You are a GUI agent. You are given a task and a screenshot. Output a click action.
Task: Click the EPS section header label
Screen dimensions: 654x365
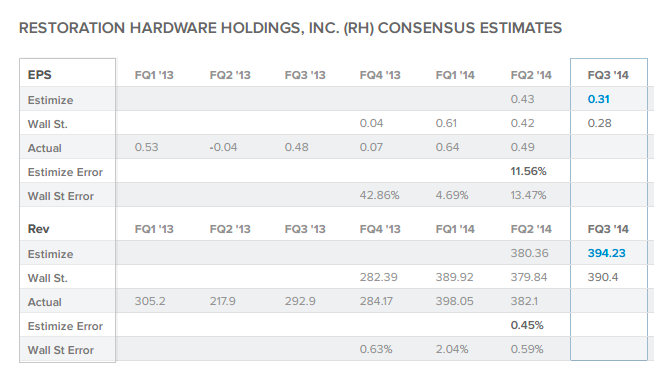click(39, 75)
